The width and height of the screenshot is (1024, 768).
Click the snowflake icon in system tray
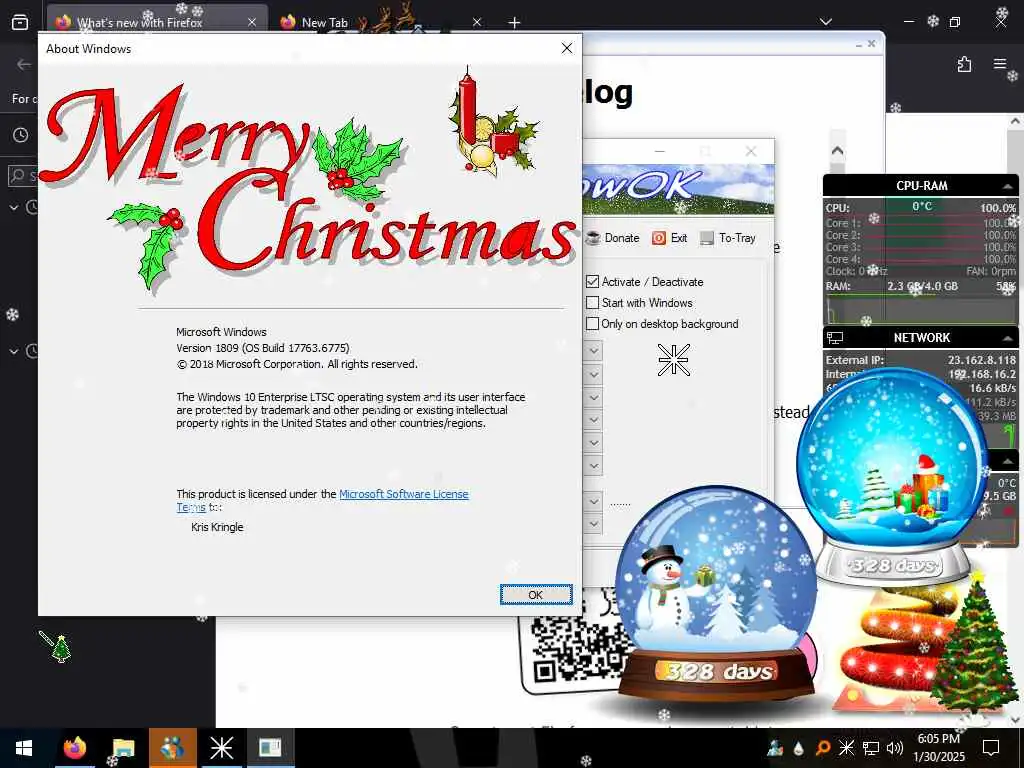pos(846,748)
